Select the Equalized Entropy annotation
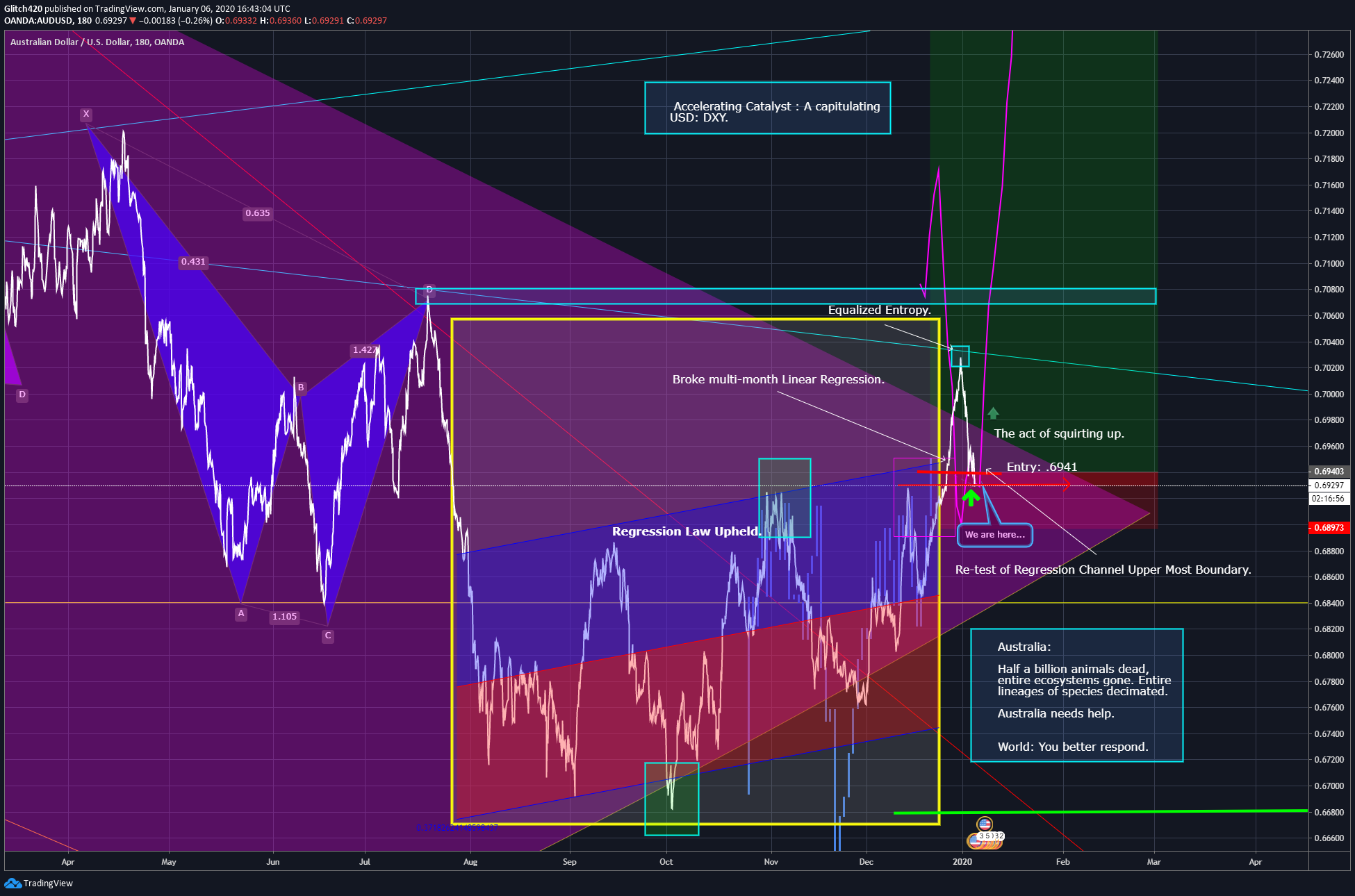This screenshot has height=896, width=1355. (879, 310)
